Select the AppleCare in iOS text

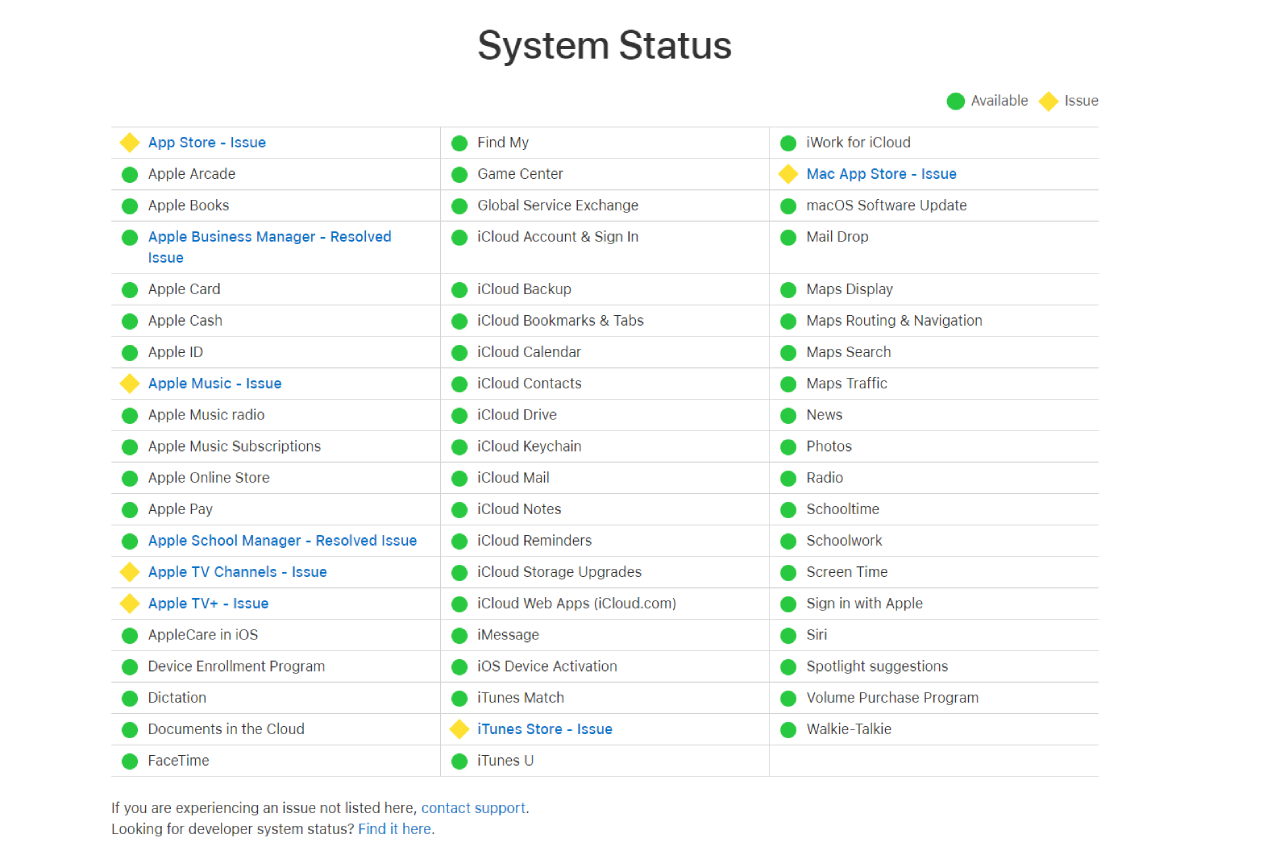(x=203, y=634)
